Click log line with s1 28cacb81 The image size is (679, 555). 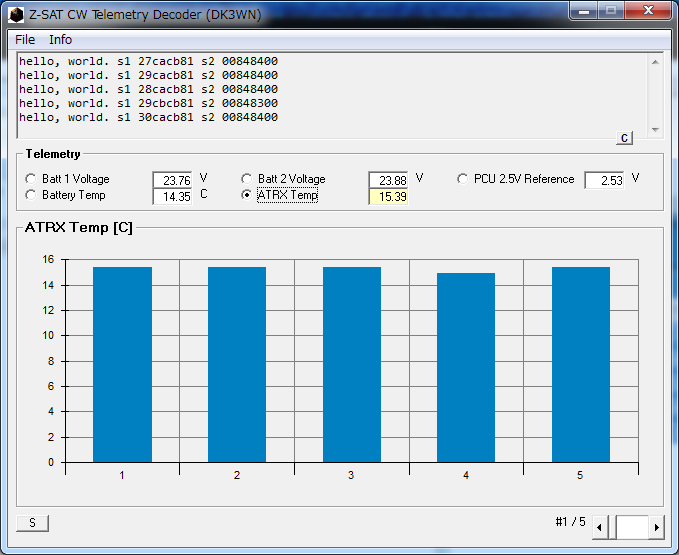[x=148, y=89]
